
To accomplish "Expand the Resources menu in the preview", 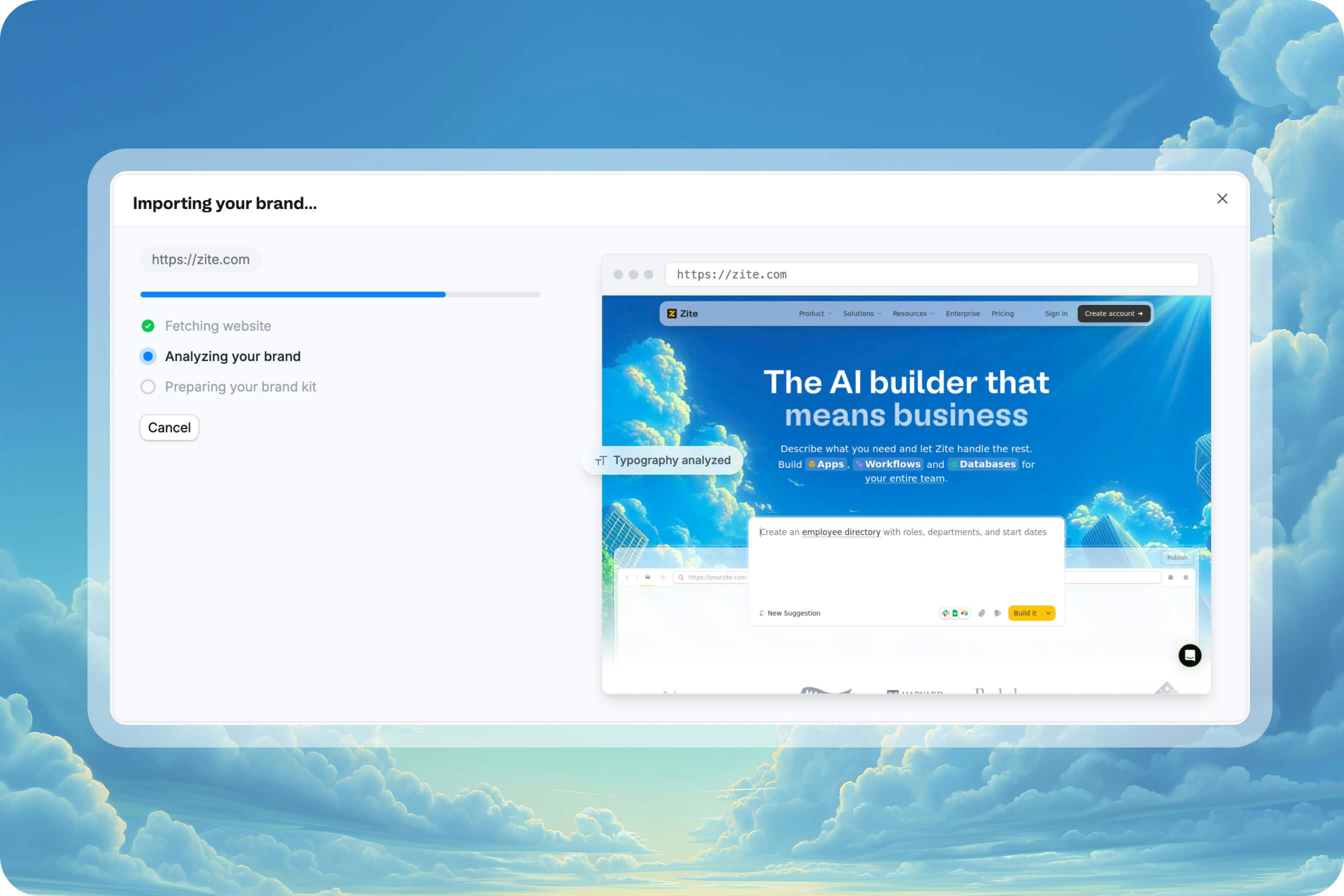I will (913, 313).
